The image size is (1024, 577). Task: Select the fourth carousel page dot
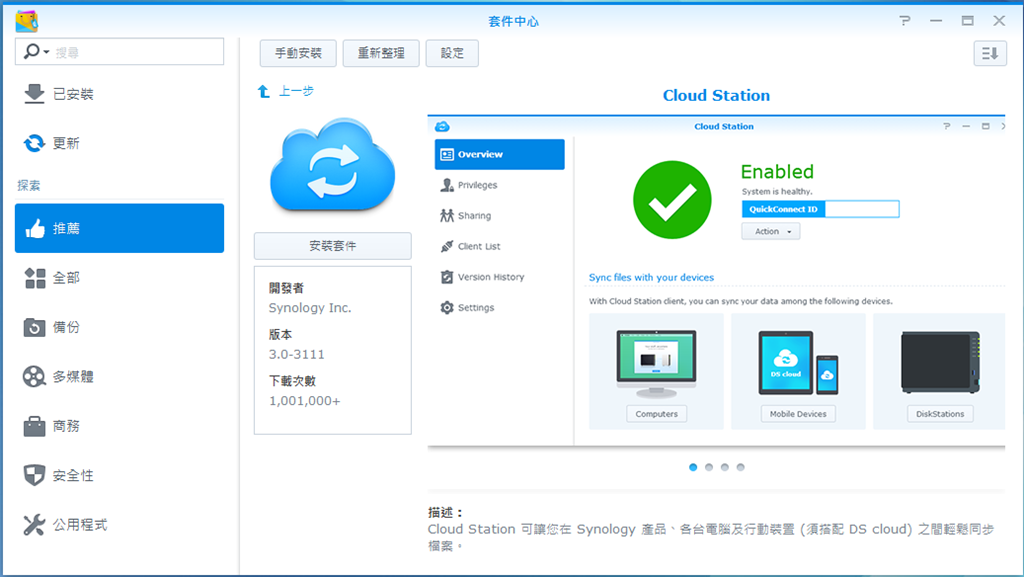point(741,467)
